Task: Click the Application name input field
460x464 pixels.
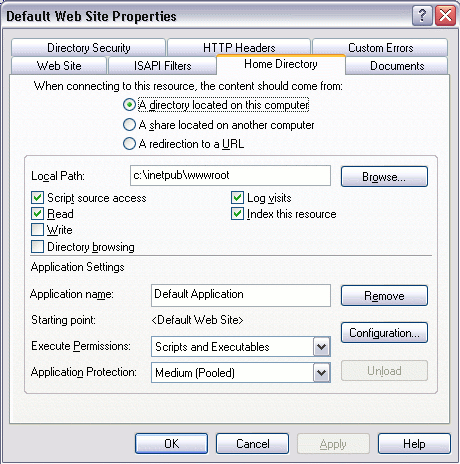Action: (x=241, y=295)
